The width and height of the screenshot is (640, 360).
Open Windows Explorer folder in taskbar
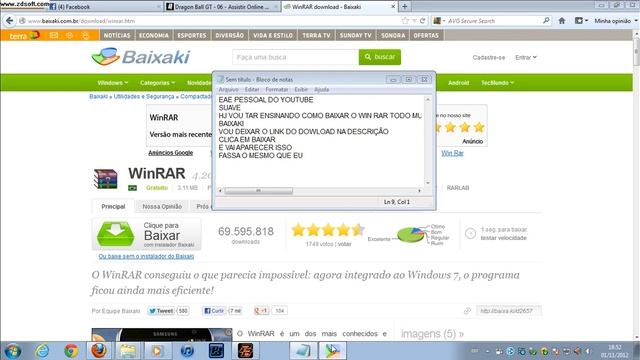(128, 351)
